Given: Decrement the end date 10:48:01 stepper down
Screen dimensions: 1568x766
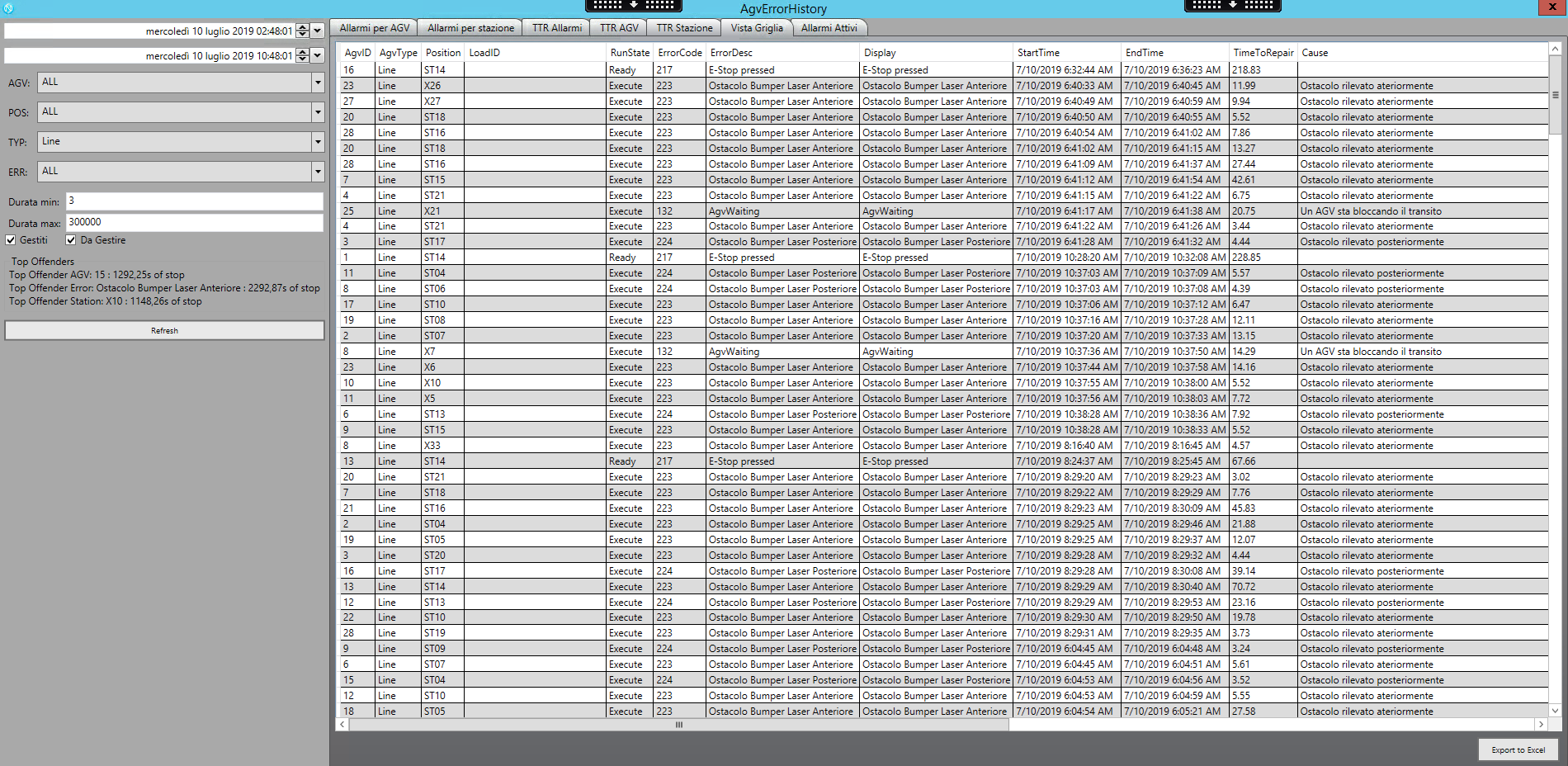Looking at the screenshot, I should [x=303, y=59].
